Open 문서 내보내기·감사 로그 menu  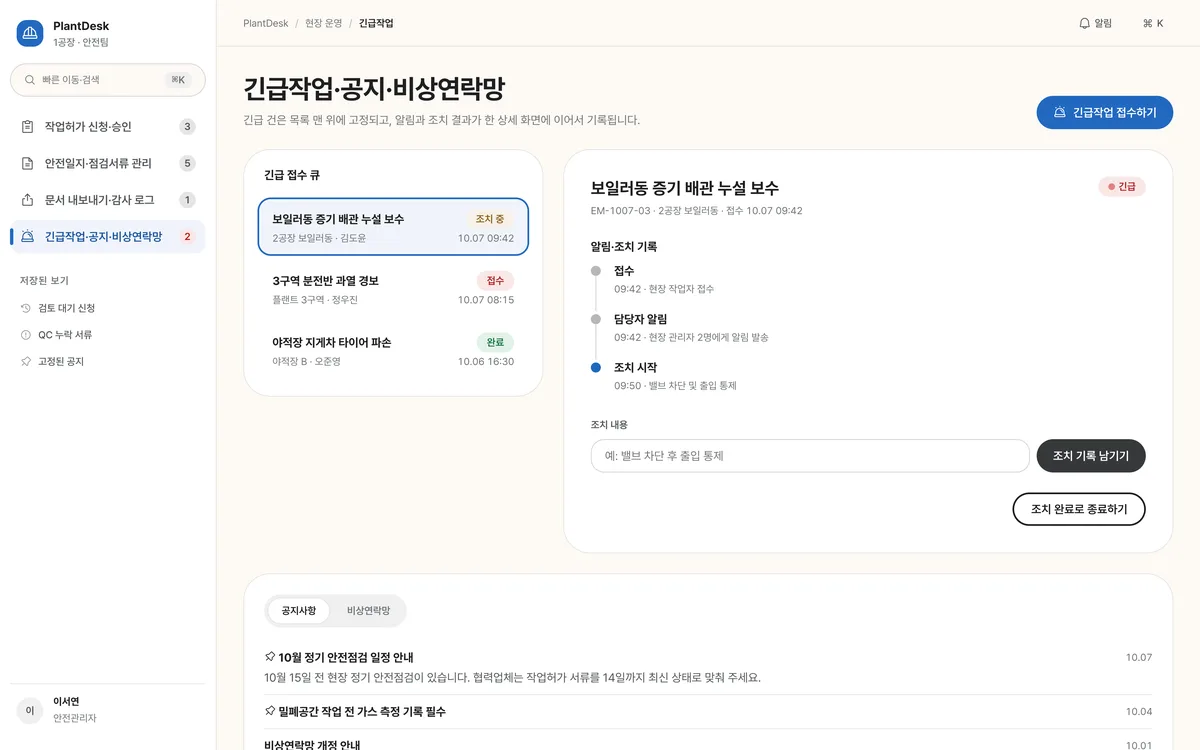point(107,200)
